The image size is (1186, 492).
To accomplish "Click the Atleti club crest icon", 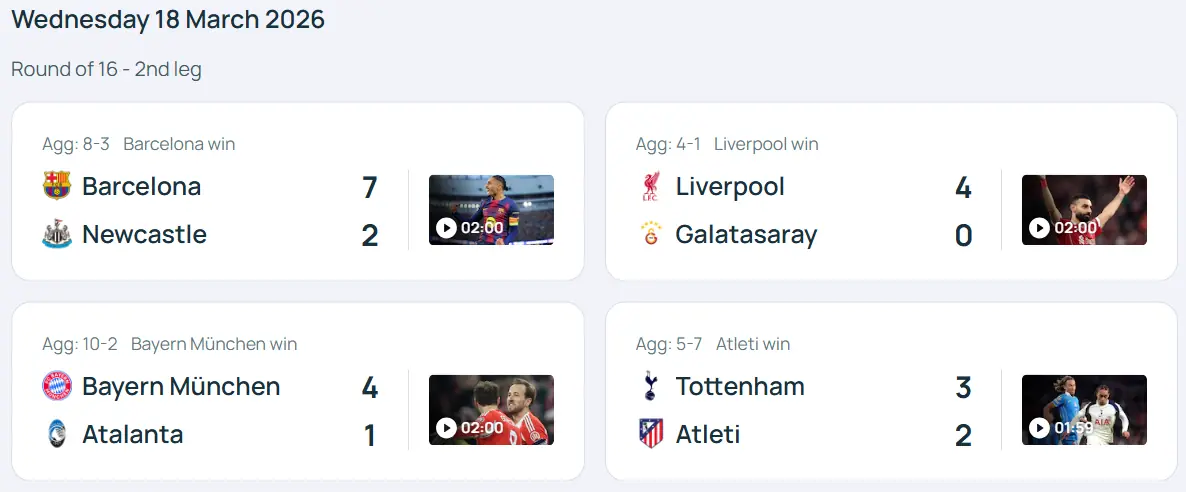I will [651, 434].
